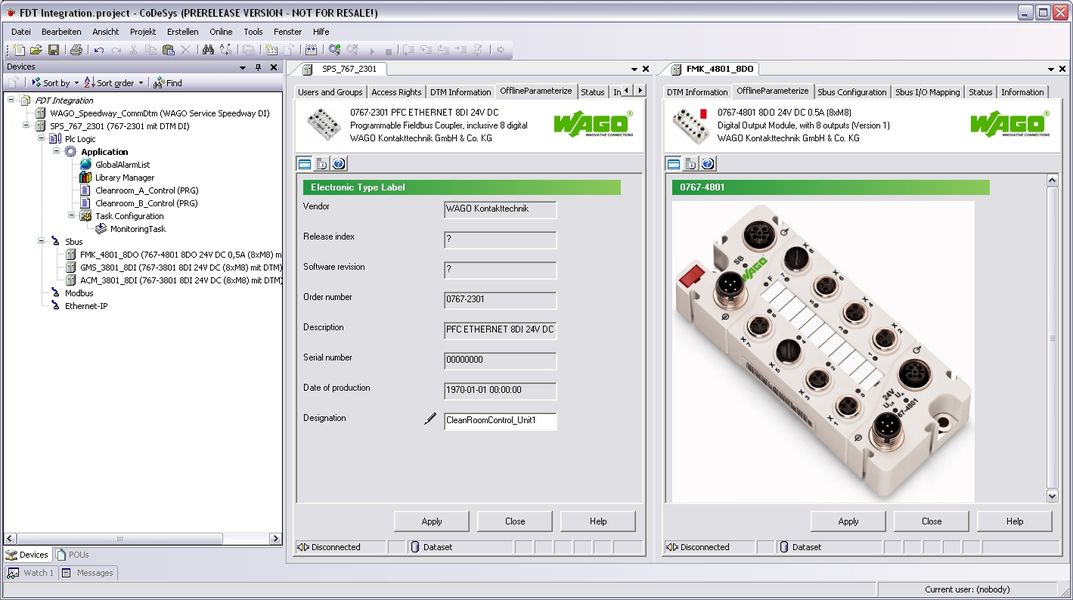
Task: Save project using floppy disk icon
Action: coord(53,50)
